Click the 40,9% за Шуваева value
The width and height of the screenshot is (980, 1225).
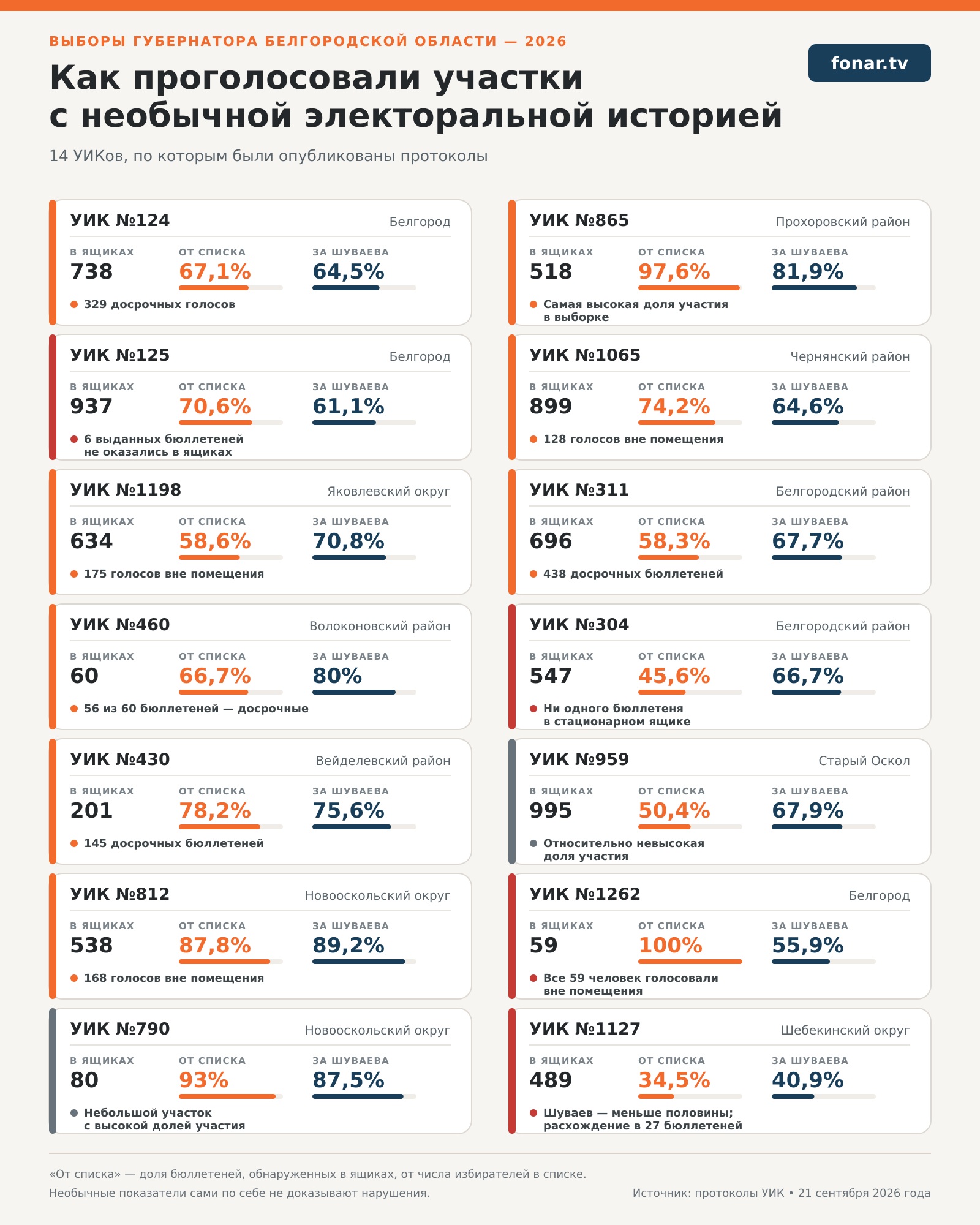(x=808, y=1080)
